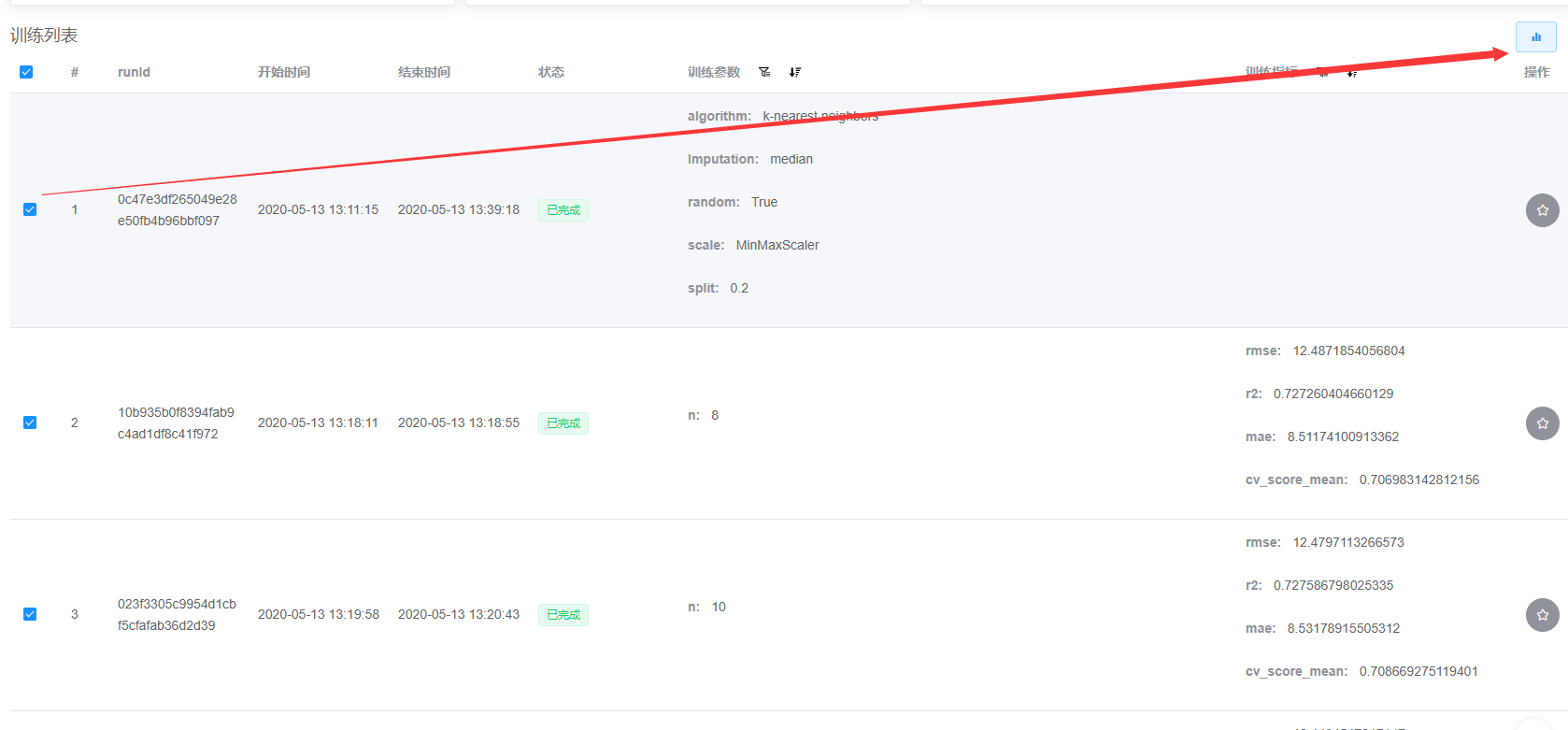Click r2 value 0.727586798025335
The width and height of the screenshot is (1568, 730).
[x=1333, y=585]
